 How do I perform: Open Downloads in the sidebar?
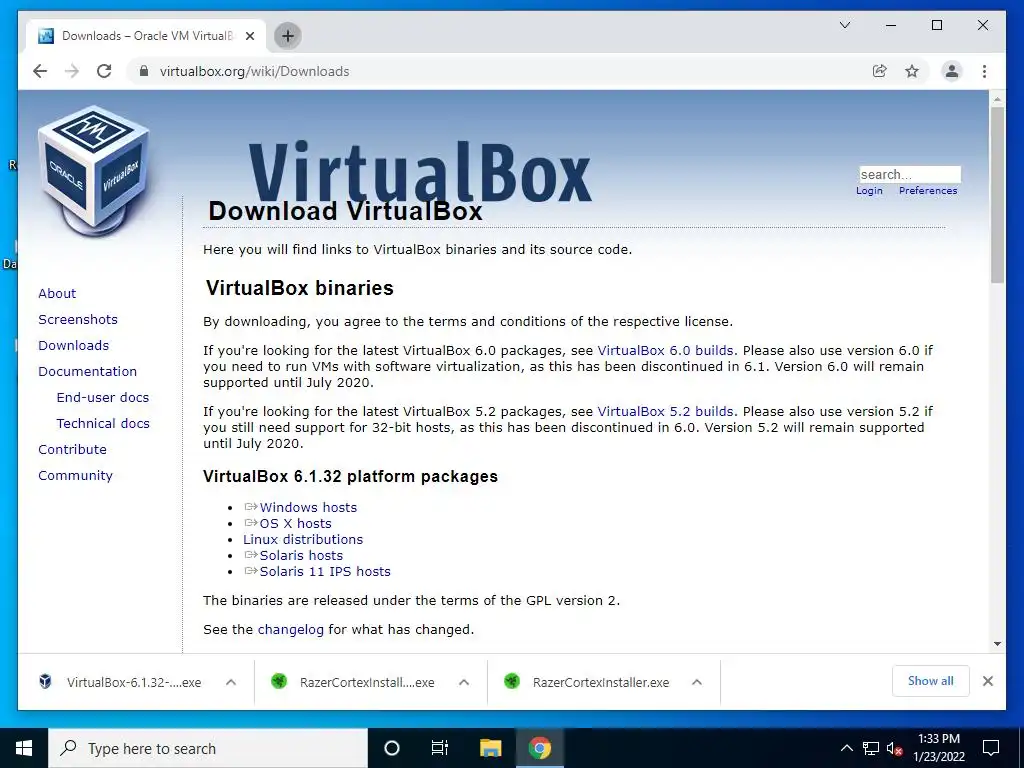point(73,345)
